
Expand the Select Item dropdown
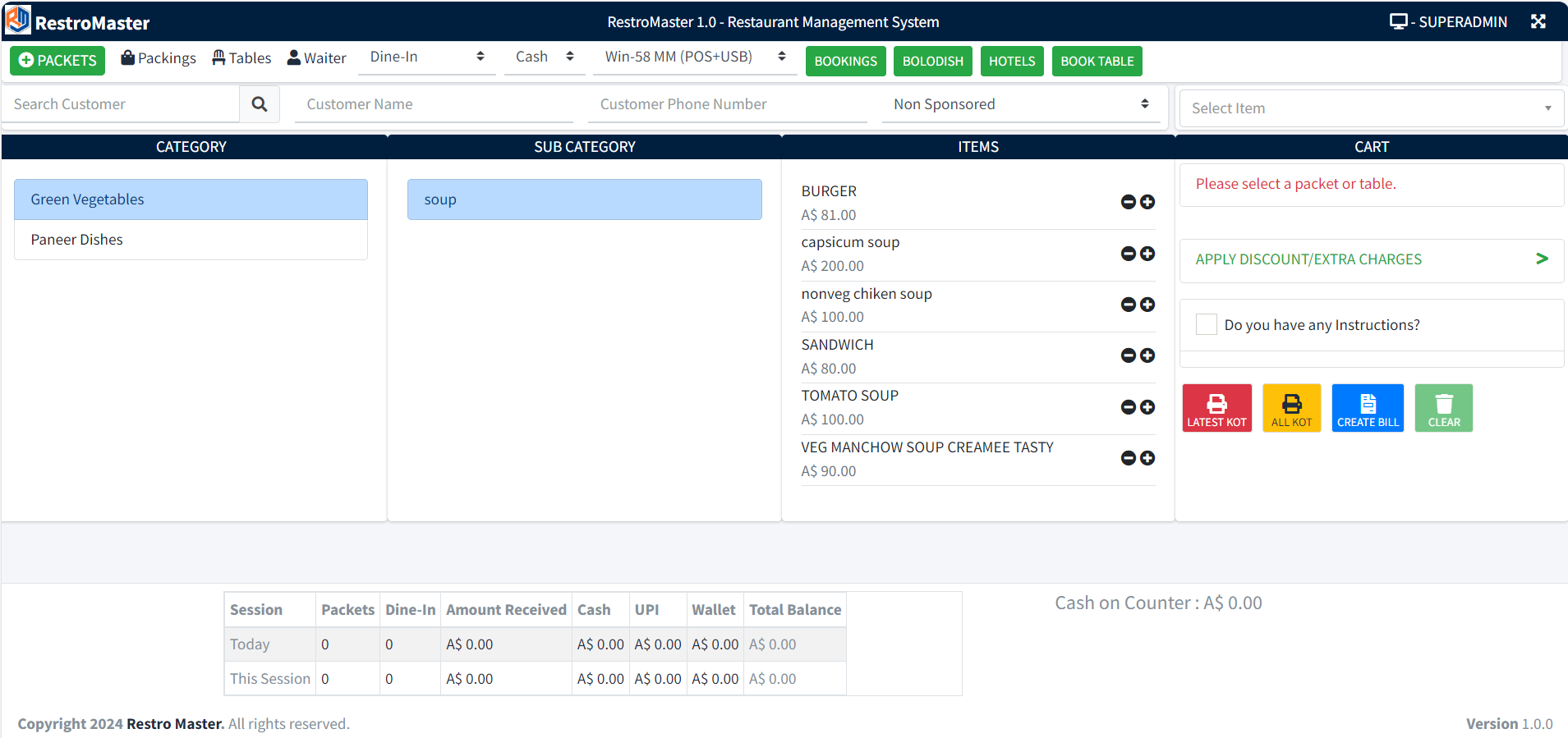(1371, 108)
